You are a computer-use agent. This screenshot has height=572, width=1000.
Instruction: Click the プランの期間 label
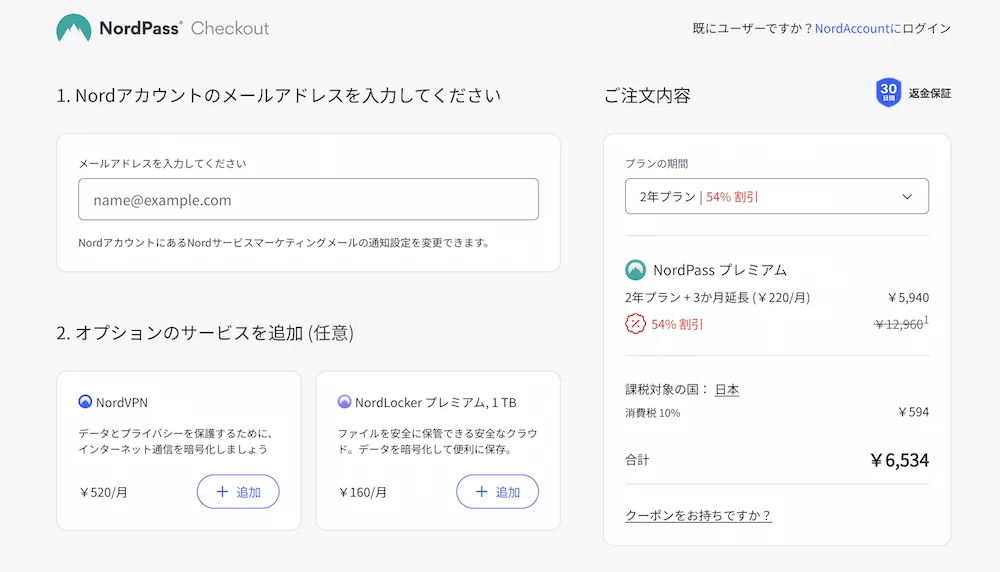pyautogui.click(x=656, y=163)
